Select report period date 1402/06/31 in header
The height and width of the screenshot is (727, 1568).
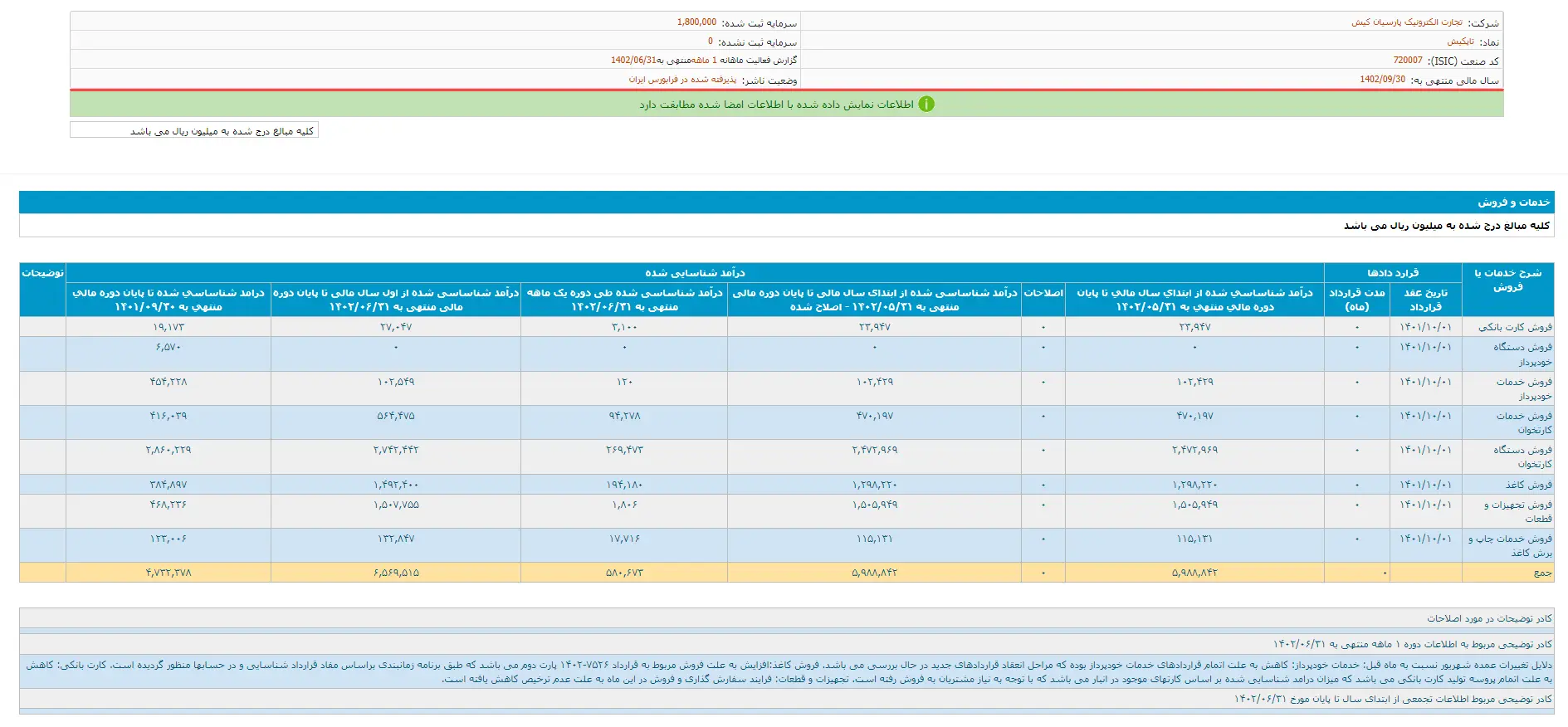[x=633, y=61]
